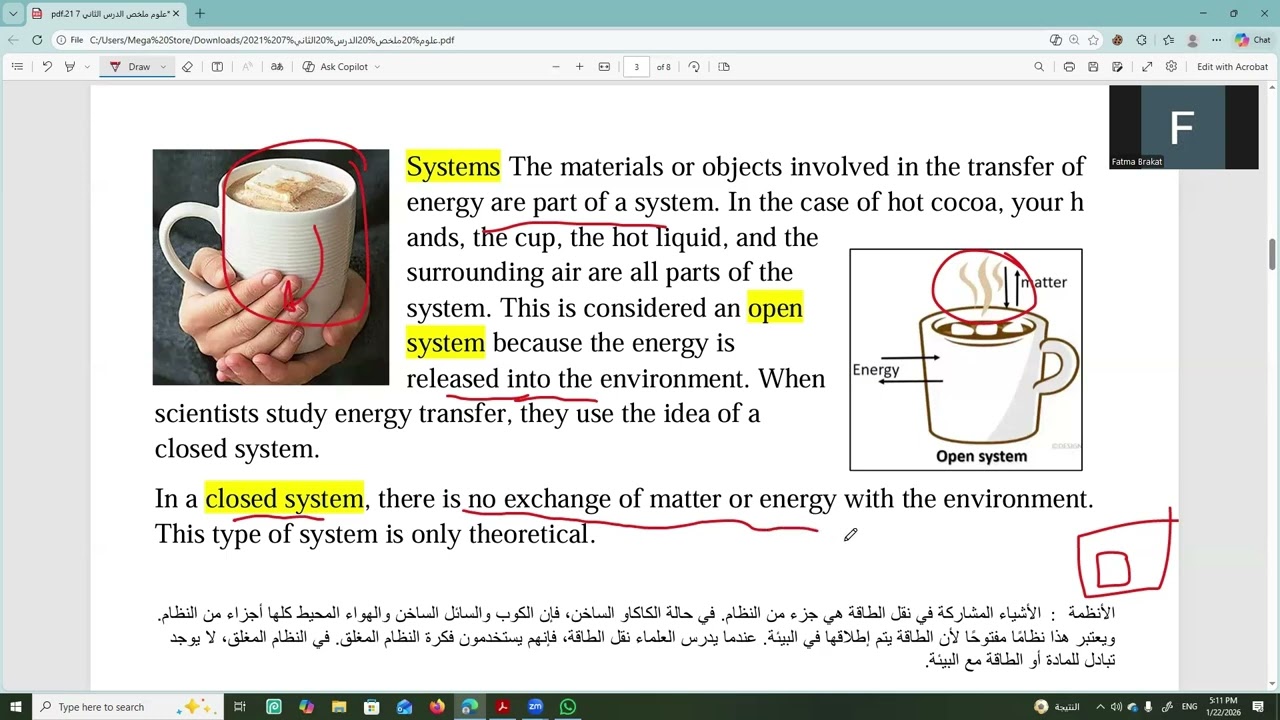This screenshot has height=720, width=1280.
Task: Click the page zoom magnifier in address bar
Action: [x=1074, y=40]
